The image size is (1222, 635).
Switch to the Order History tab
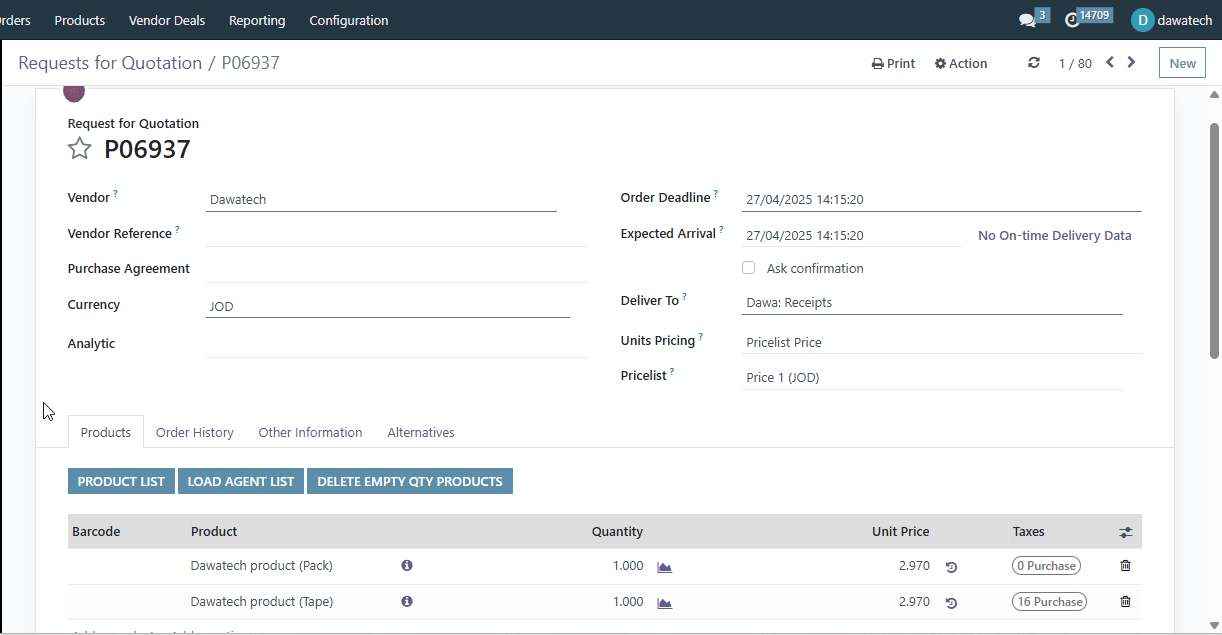[x=195, y=432]
